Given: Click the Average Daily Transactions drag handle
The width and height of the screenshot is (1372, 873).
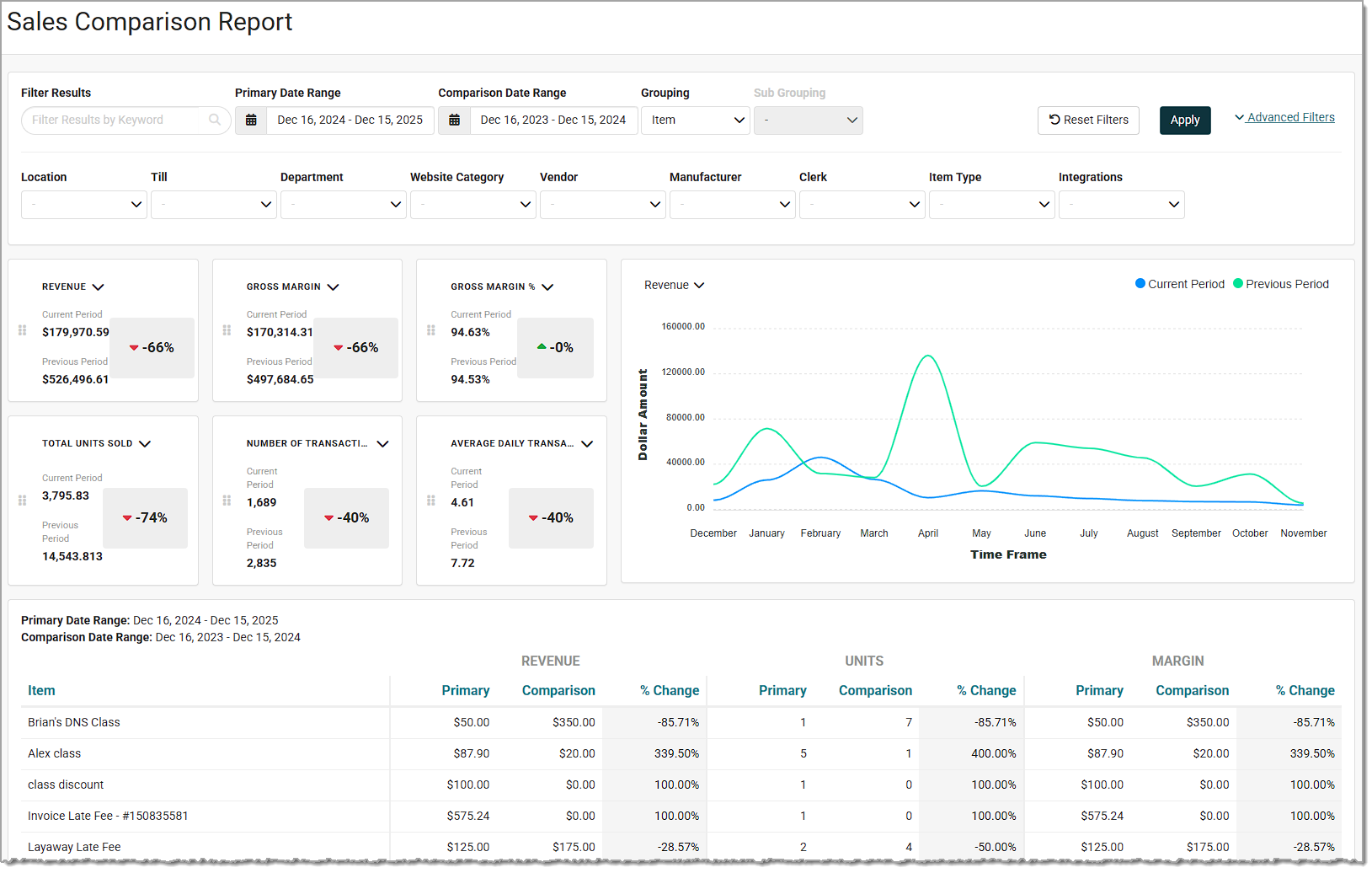Looking at the screenshot, I should tap(431, 501).
